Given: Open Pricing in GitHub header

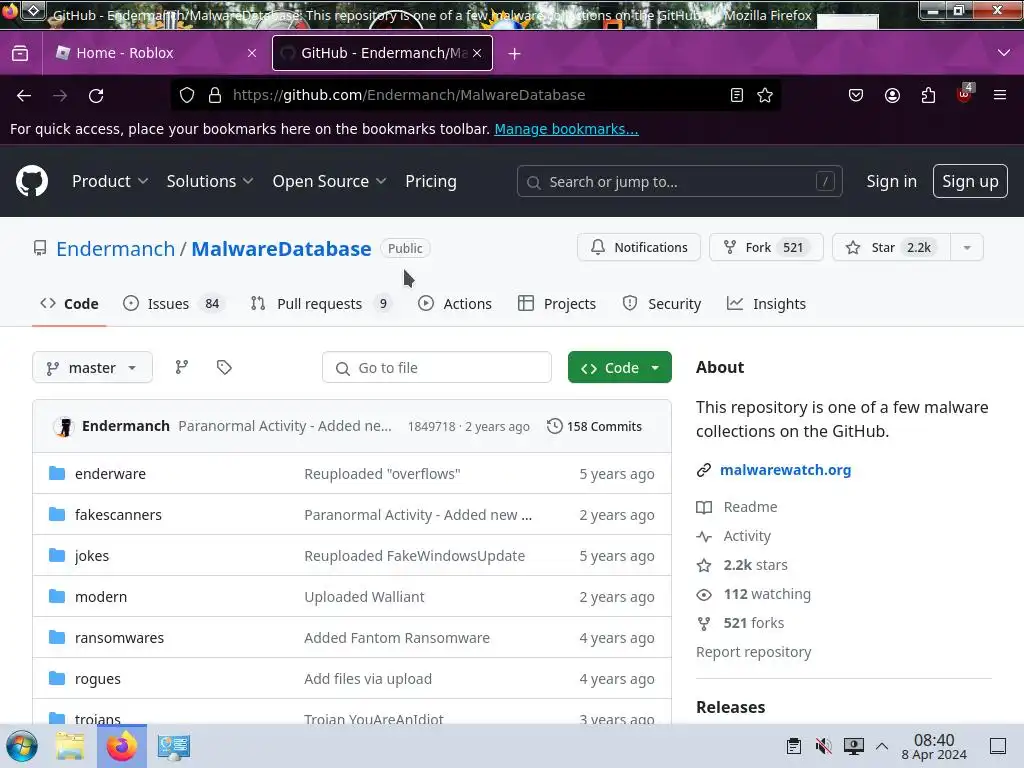Looking at the screenshot, I should click(x=431, y=181).
